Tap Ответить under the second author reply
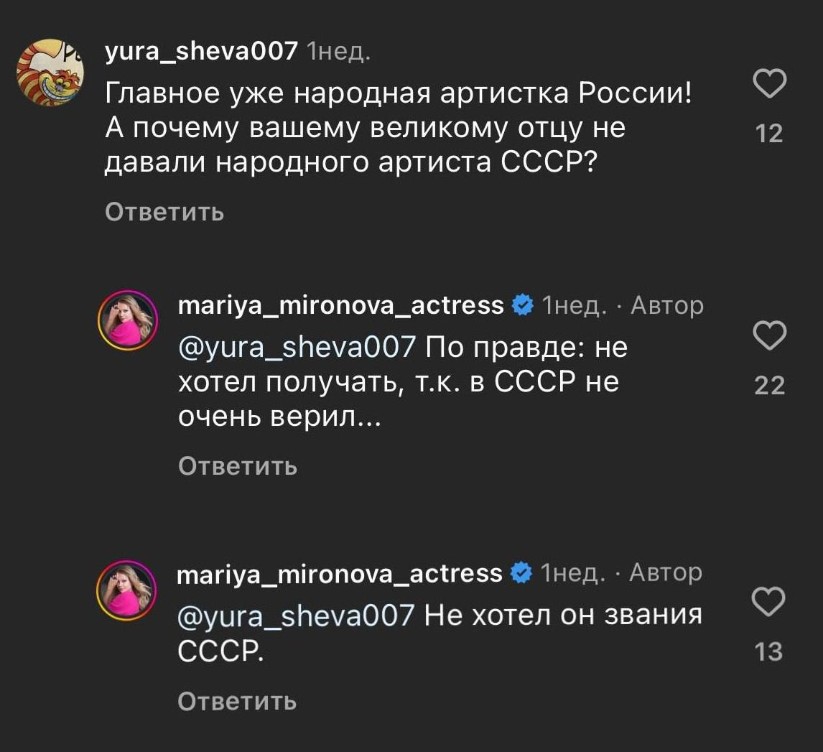Viewport: 823px width, 752px height. pyautogui.click(x=236, y=700)
